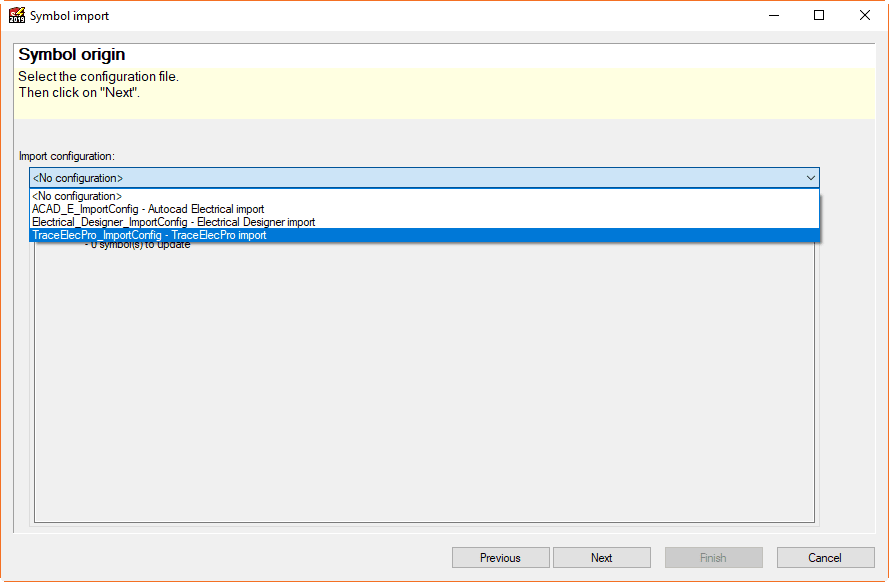Screen dimensions: 889x582
Task: Choose ACAD_E_ImportConfig - Autocad Electrical import
Action: click(424, 209)
